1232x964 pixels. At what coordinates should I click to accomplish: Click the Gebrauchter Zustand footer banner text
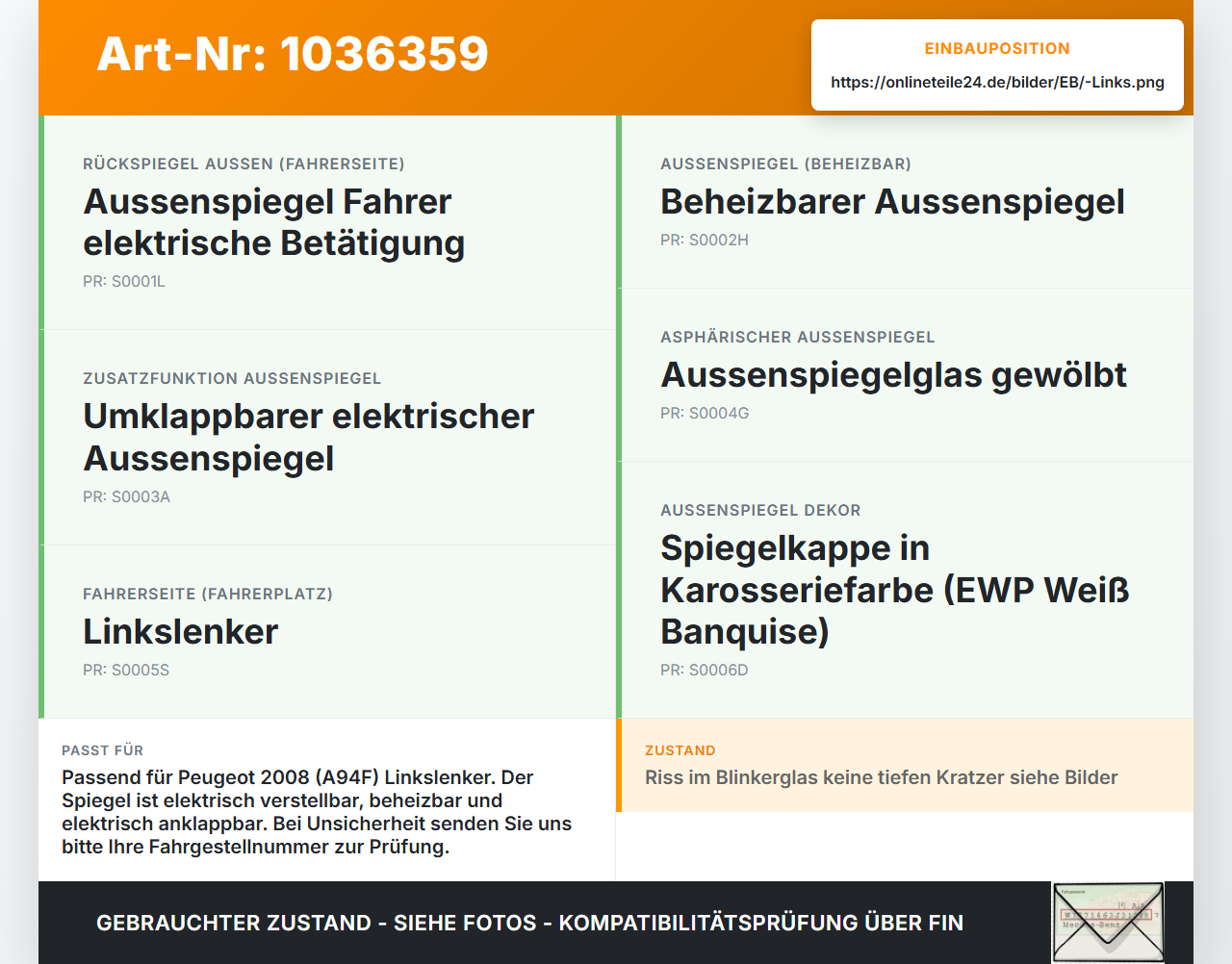(529, 923)
